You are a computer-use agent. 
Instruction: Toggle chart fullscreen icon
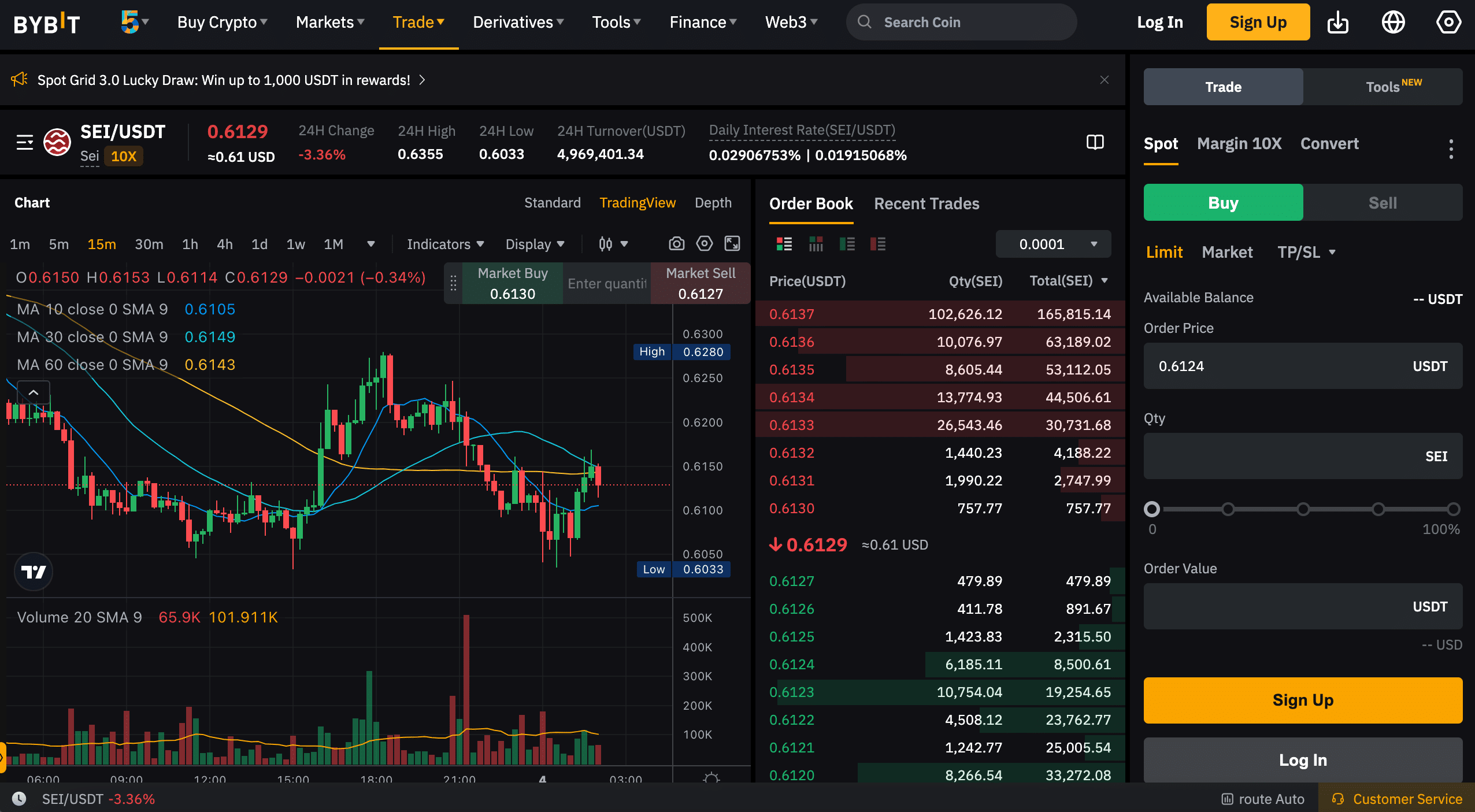click(732, 244)
